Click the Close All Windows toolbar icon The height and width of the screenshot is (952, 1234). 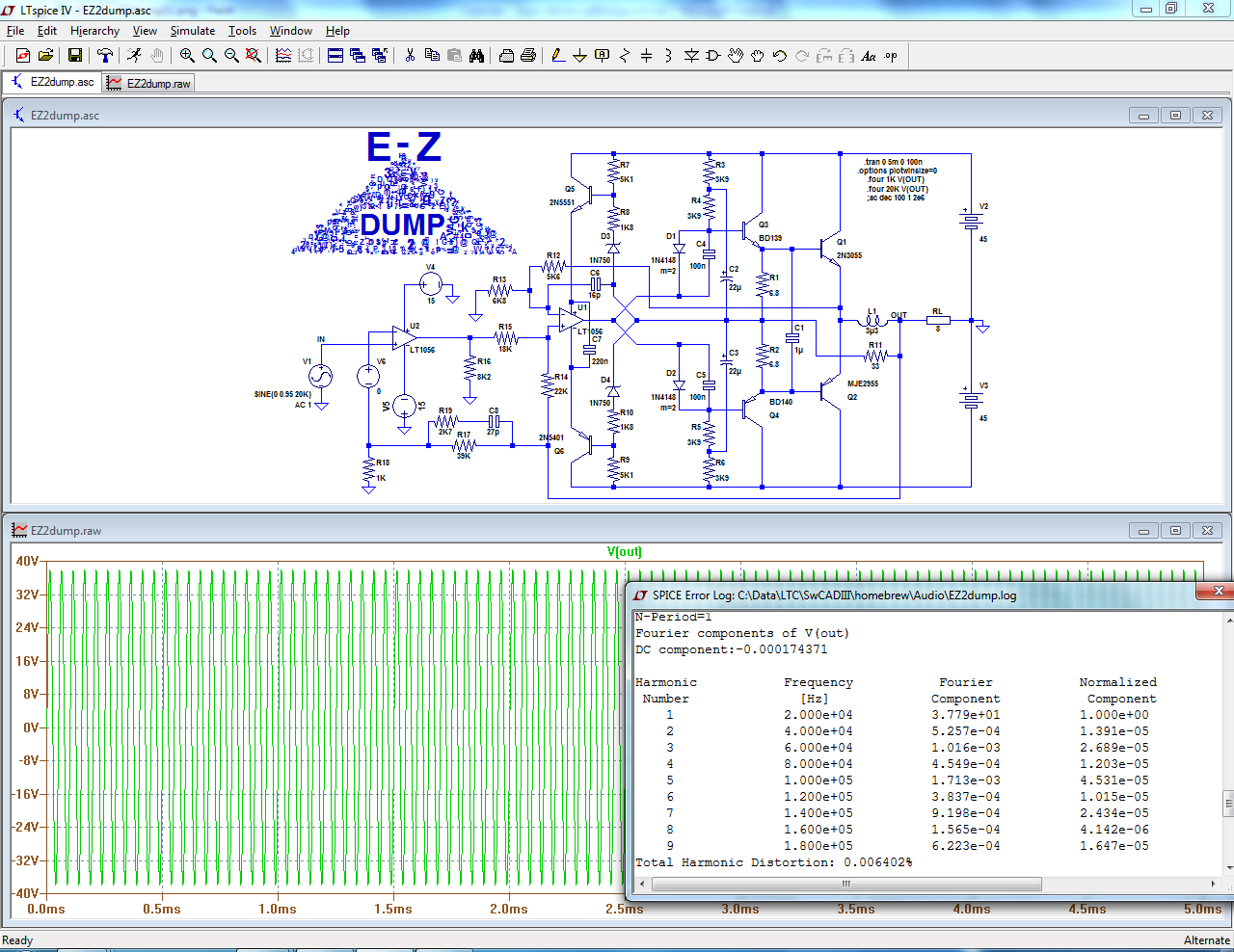[x=380, y=56]
